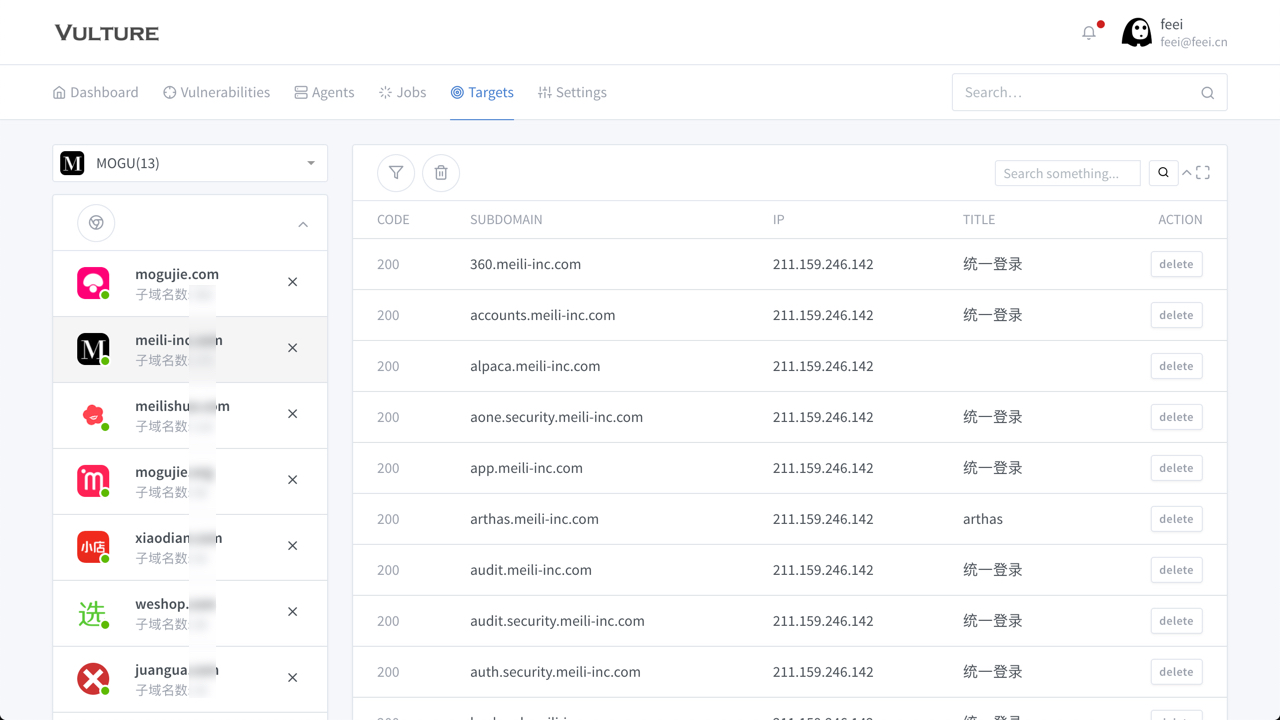Image resolution: width=1280 pixels, height=720 pixels.
Task: Click the table search magnifier button
Action: [x=1163, y=173]
